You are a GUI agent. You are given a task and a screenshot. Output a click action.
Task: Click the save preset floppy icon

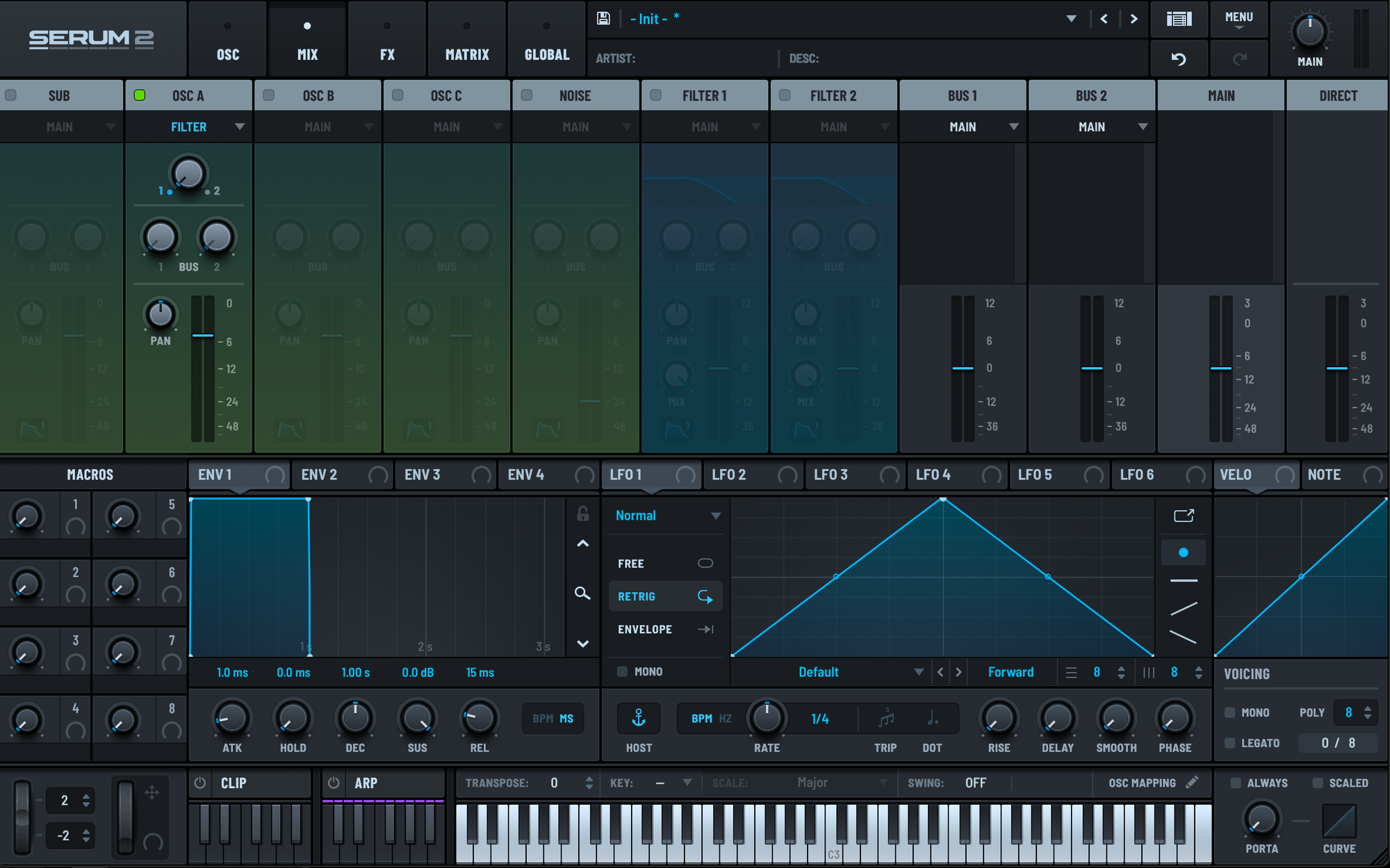(603, 19)
